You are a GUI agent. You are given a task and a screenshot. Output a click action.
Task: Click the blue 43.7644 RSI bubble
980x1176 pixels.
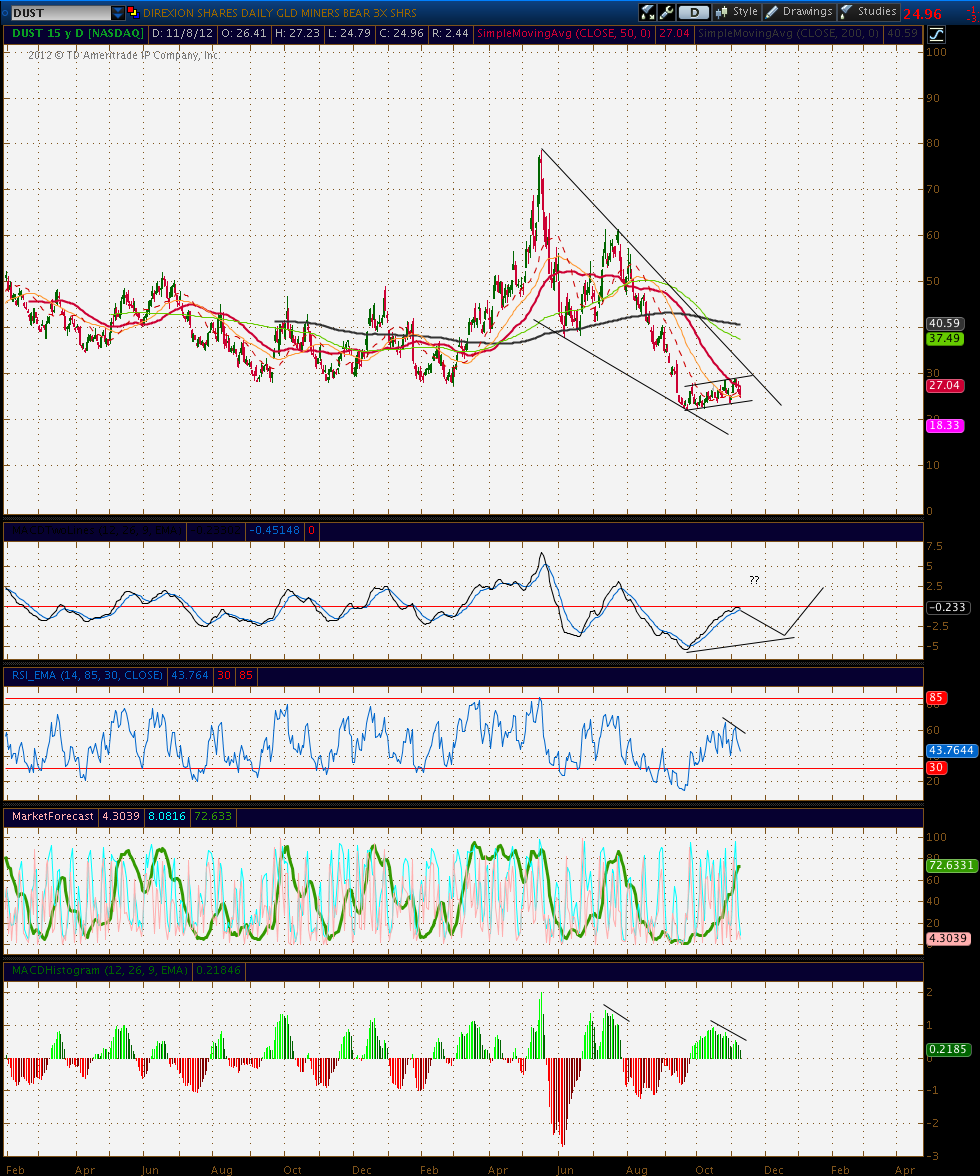951,750
